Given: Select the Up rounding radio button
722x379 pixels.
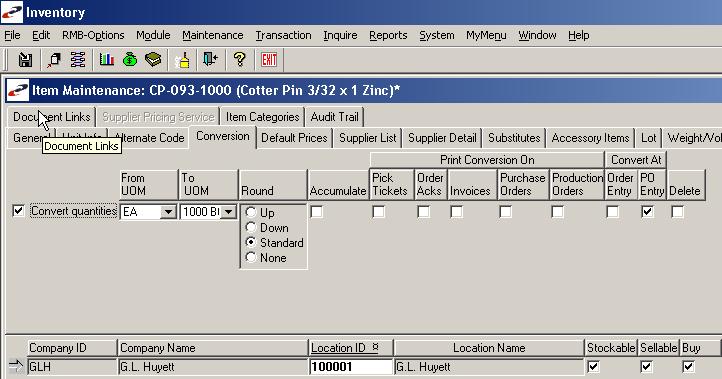Looking at the screenshot, I should click(x=251, y=212).
